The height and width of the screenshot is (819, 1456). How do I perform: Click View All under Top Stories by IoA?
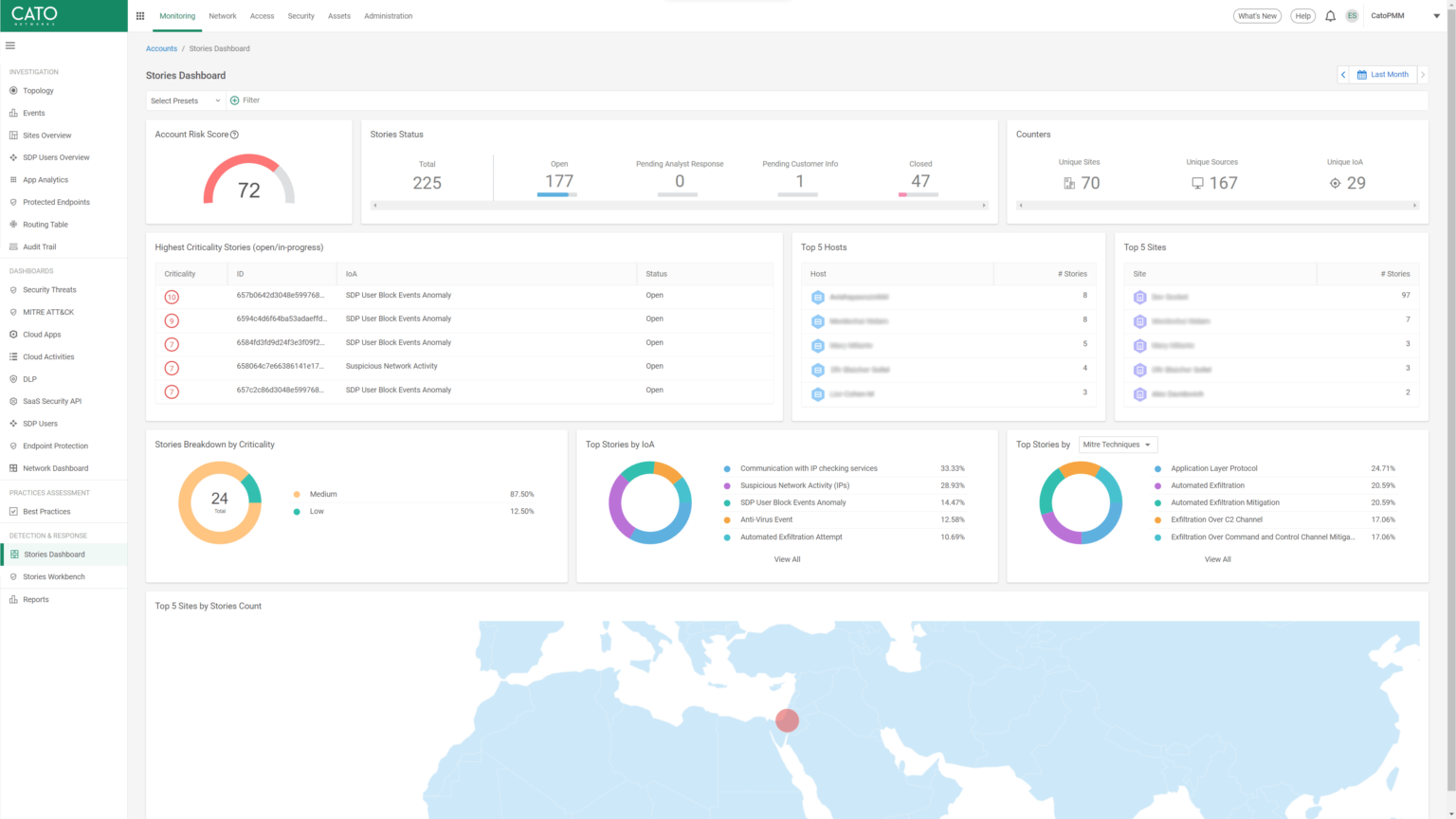click(787, 559)
